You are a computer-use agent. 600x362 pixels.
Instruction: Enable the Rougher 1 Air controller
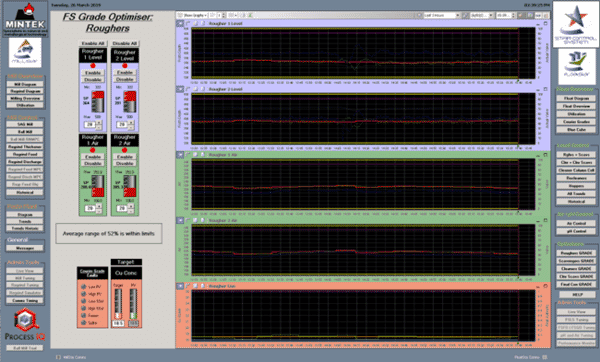pos(93,157)
